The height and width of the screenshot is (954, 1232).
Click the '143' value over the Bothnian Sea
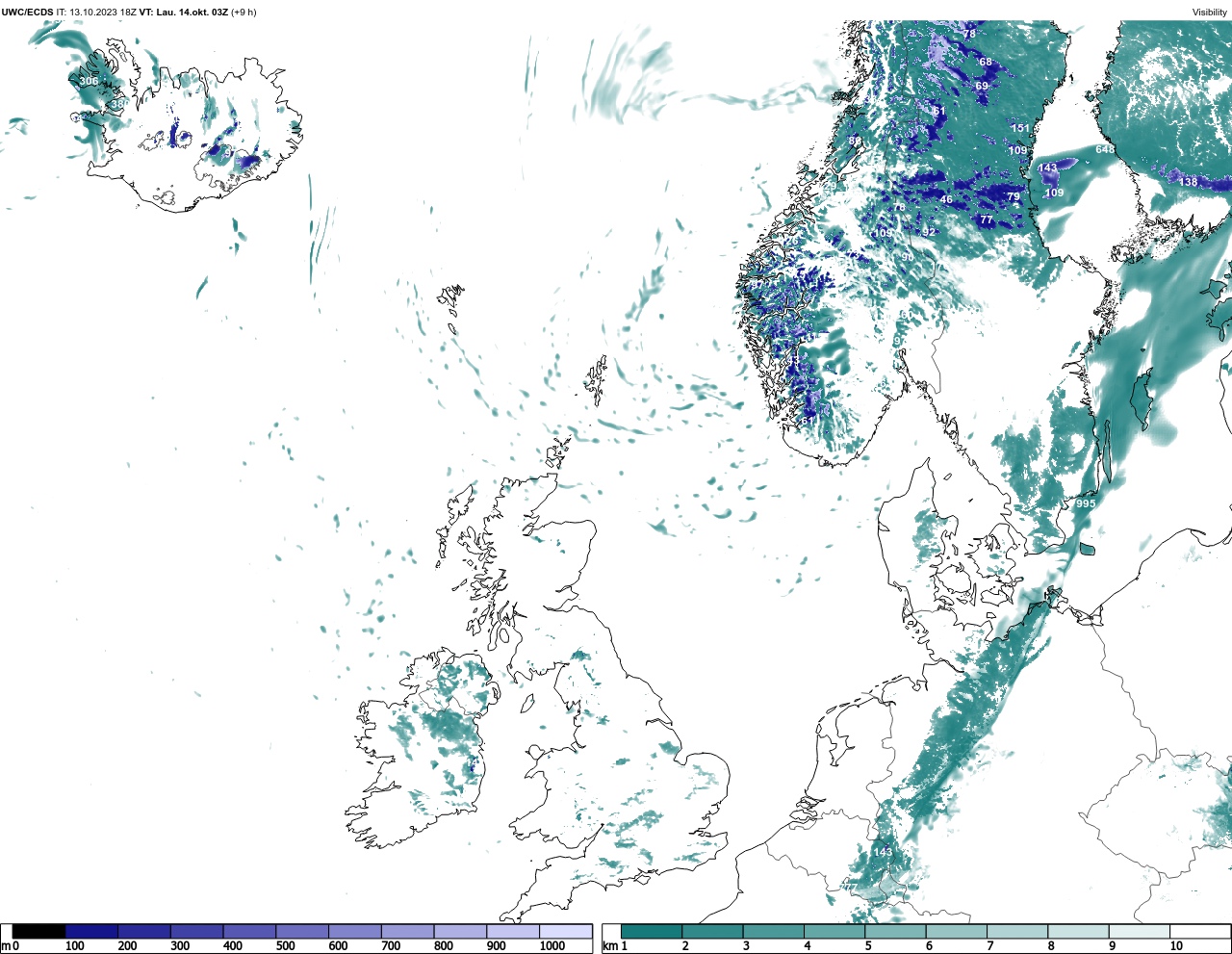1047,168
